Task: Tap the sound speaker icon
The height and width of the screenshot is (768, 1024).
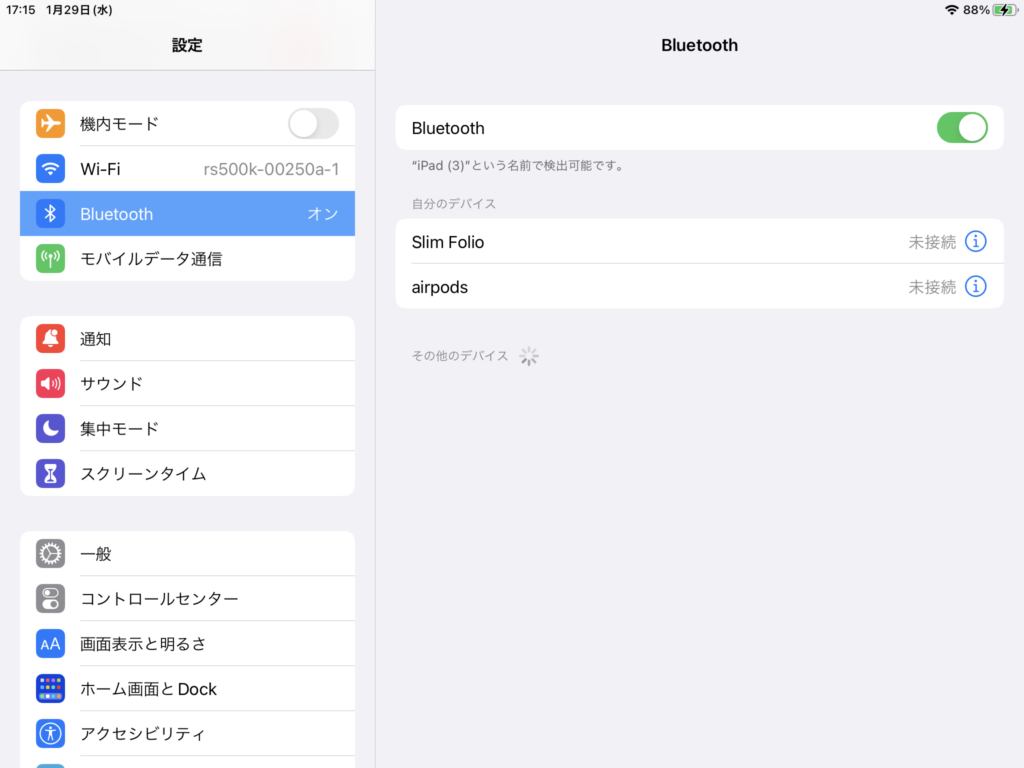Action: 50,383
